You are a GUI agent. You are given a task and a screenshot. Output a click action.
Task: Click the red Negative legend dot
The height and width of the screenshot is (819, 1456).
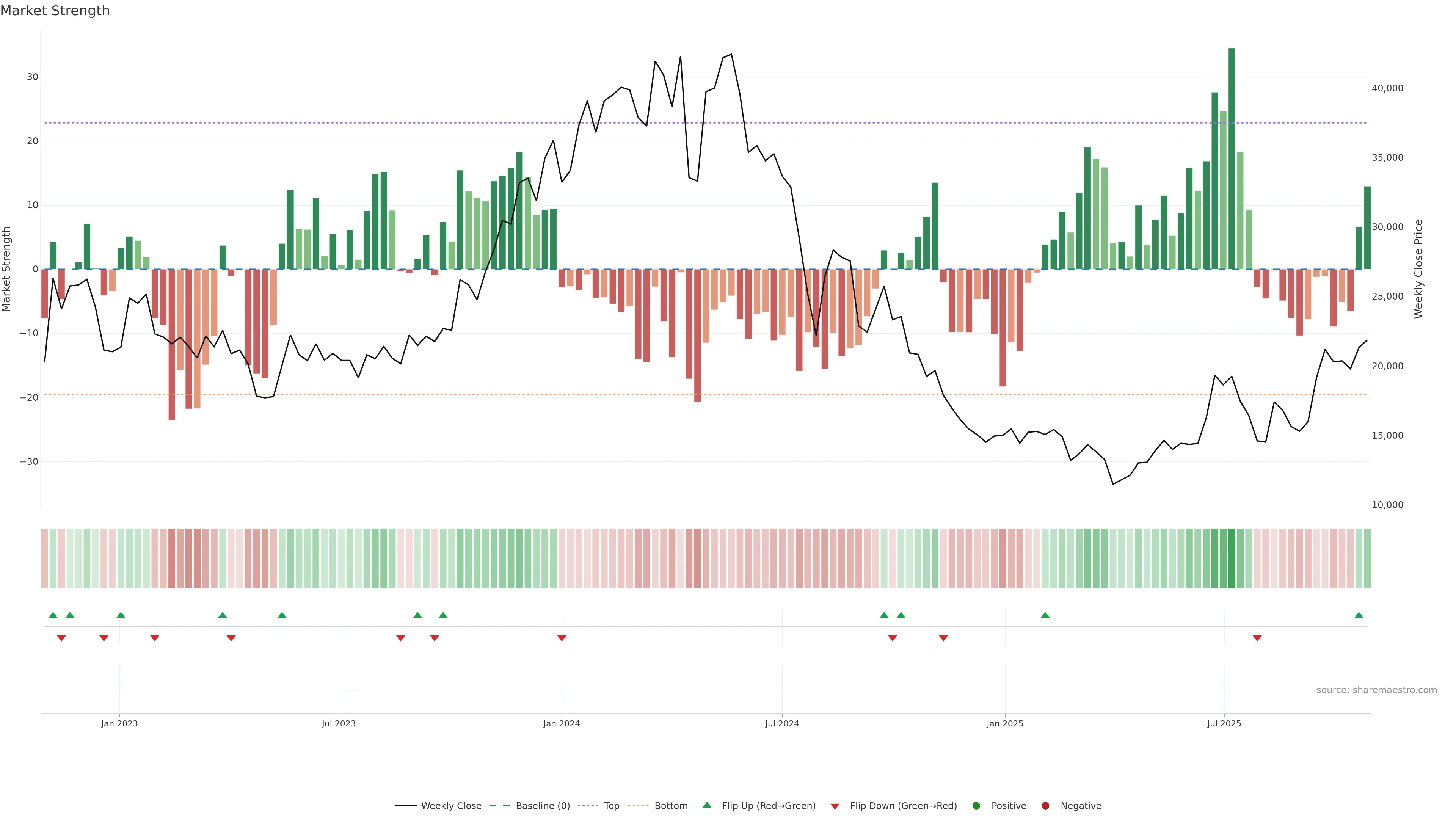click(x=1045, y=806)
